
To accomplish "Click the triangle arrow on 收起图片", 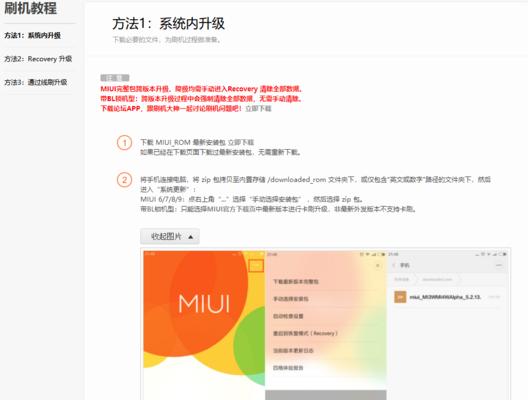I will tap(191, 237).
